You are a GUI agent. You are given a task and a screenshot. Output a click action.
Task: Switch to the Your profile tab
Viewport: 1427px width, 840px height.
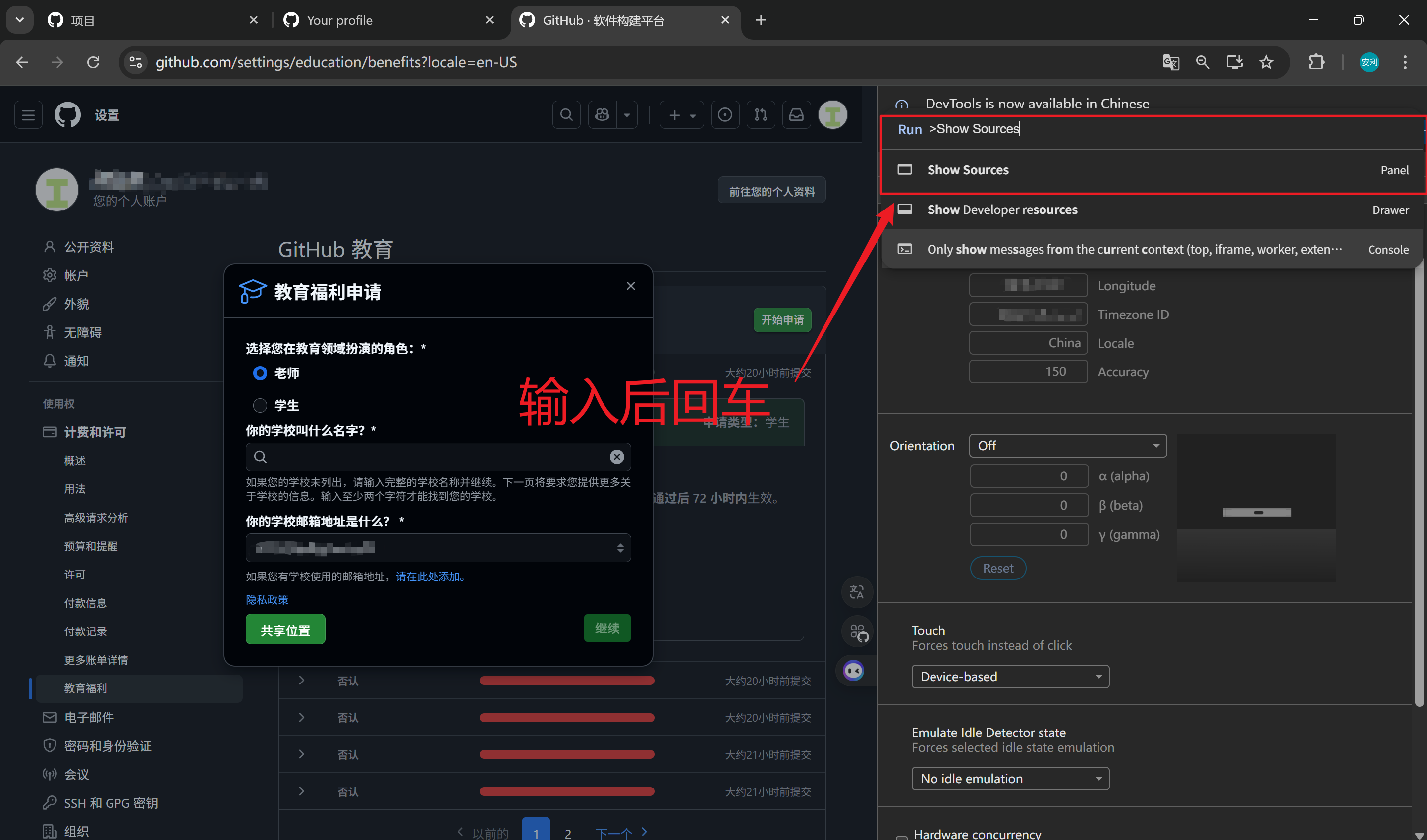tap(340, 20)
